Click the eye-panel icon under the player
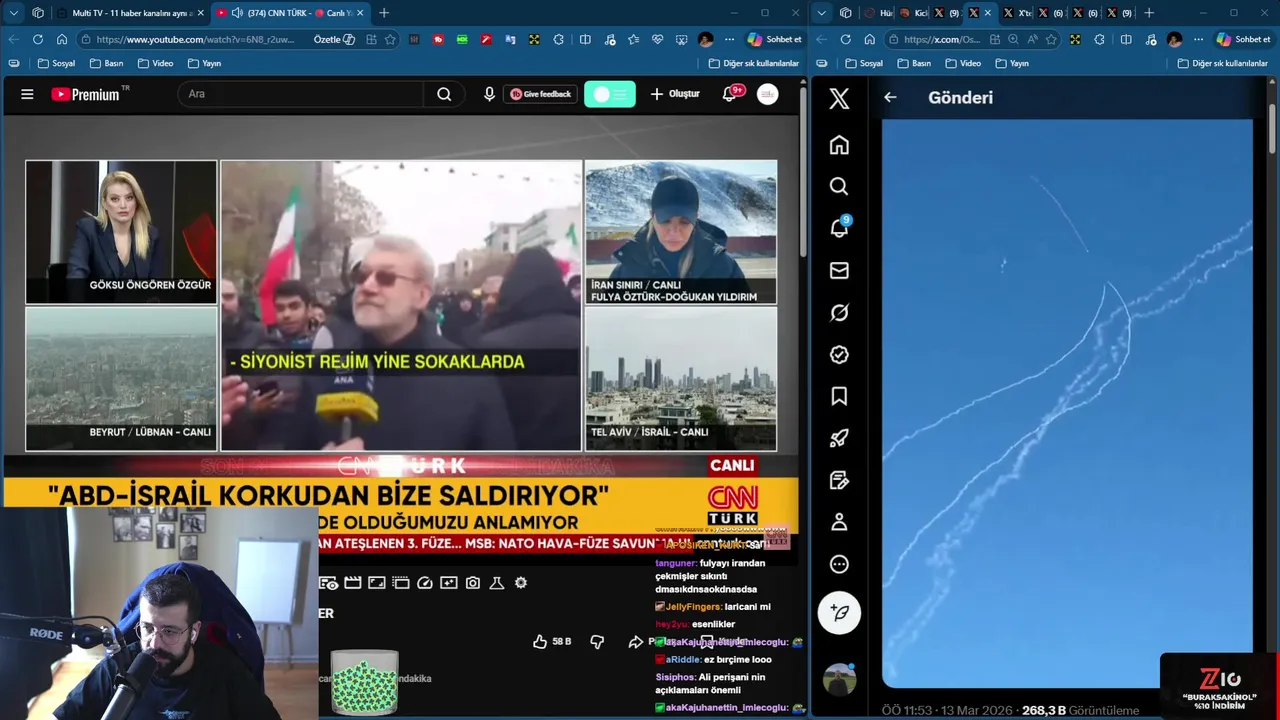Image resolution: width=1280 pixels, height=720 pixels. point(329,582)
